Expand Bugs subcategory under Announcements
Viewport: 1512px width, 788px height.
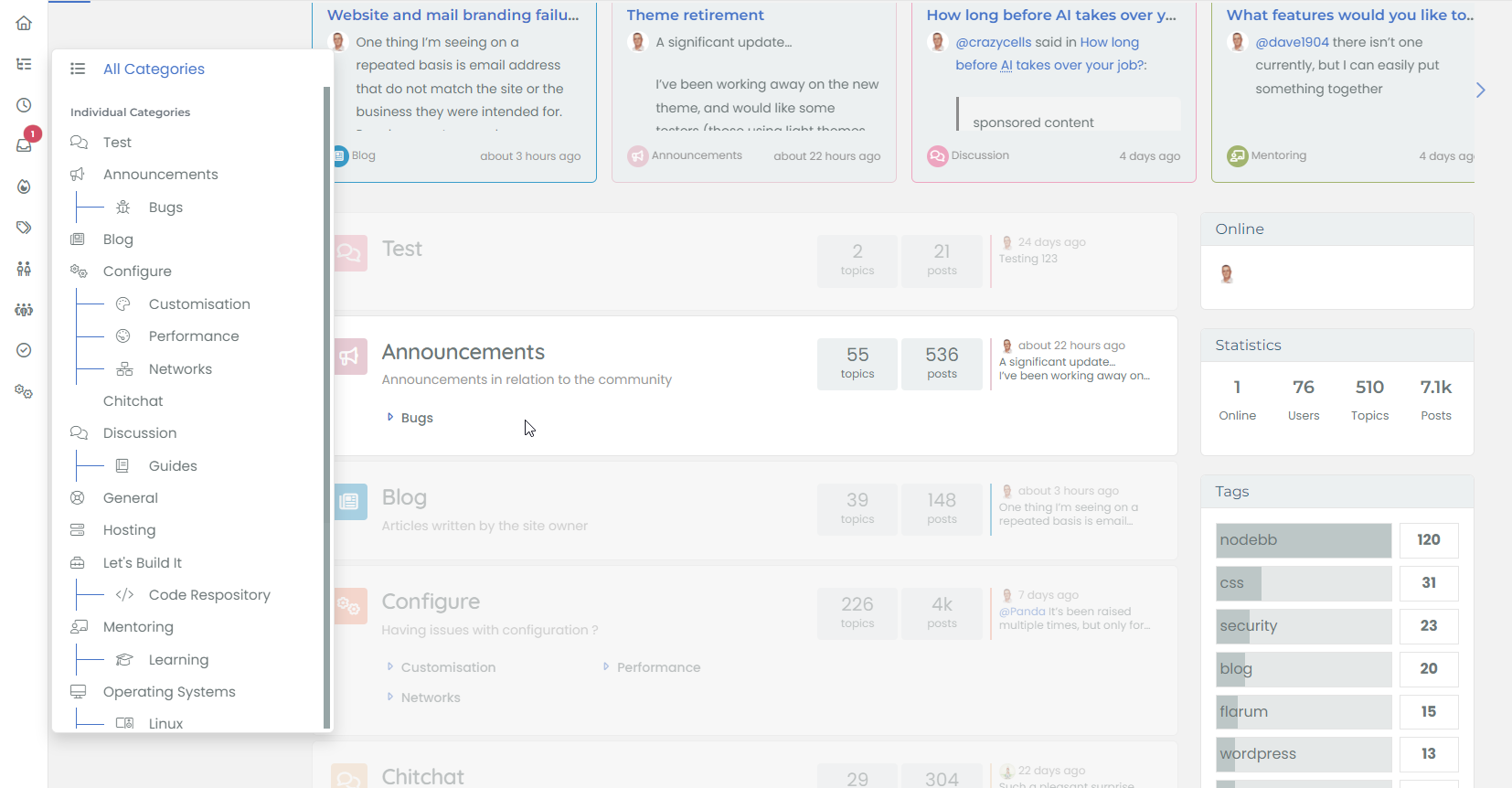click(x=416, y=418)
